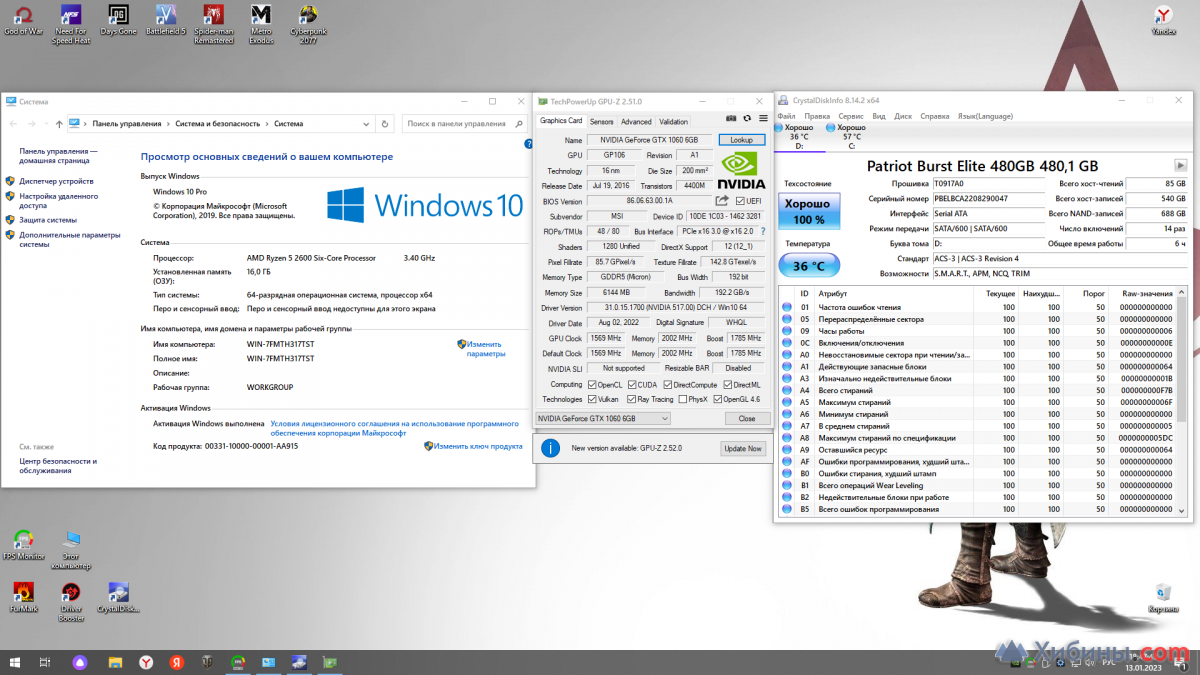Click the GPU-Z screenshot camera icon
The width and height of the screenshot is (1200, 675).
click(x=731, y=118)
